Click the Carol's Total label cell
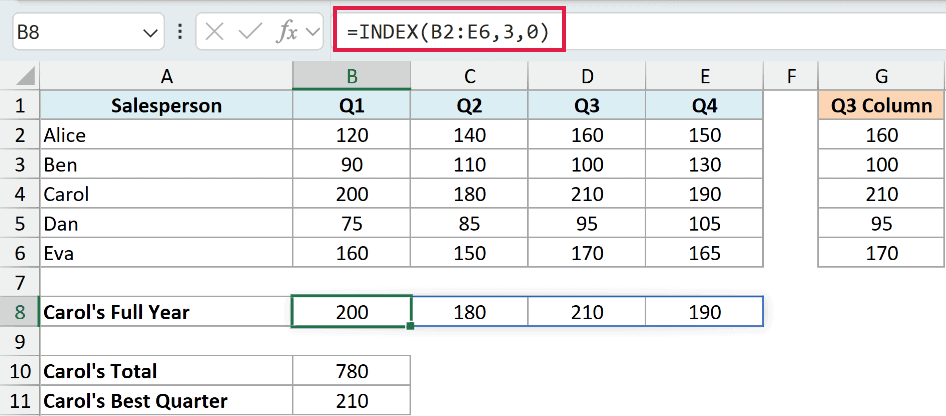This screenshot has height=416, width=946. pos(167,371)
